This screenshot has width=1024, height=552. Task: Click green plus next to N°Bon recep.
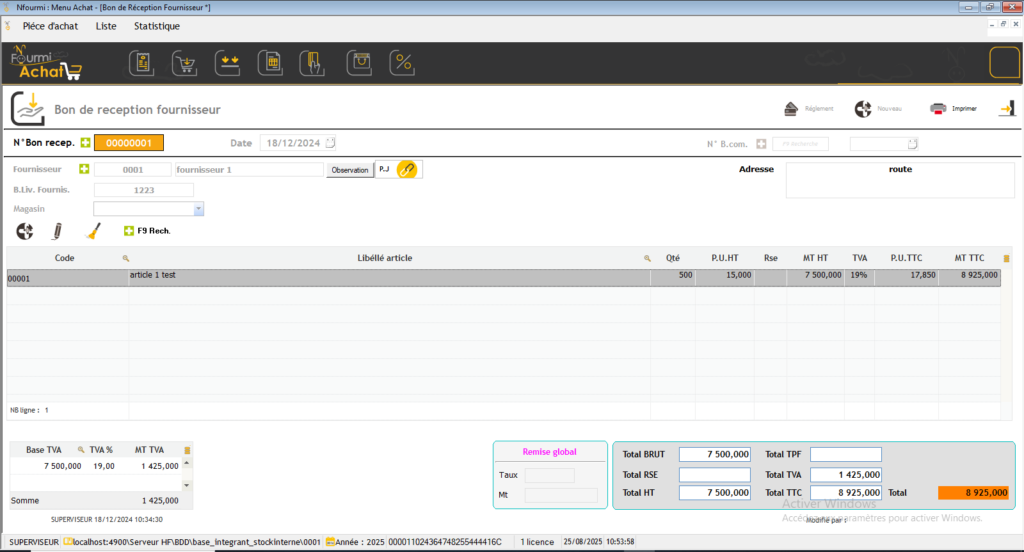(85, 143)
